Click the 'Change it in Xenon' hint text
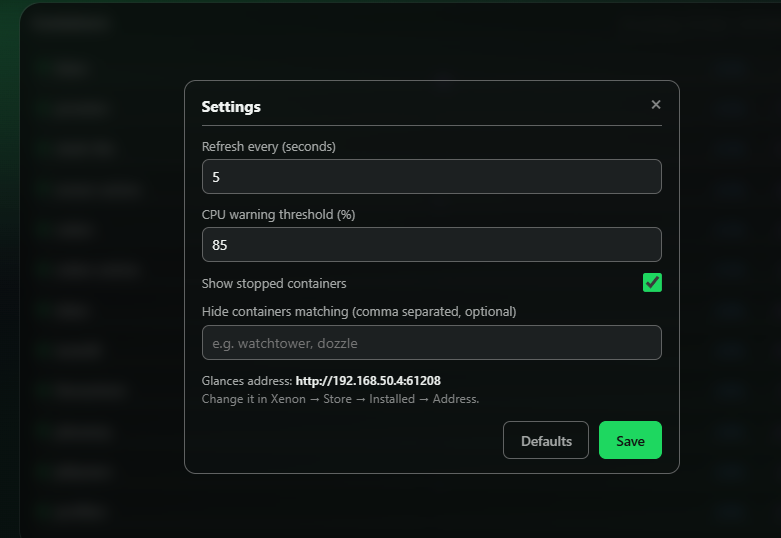 [340, 399]
